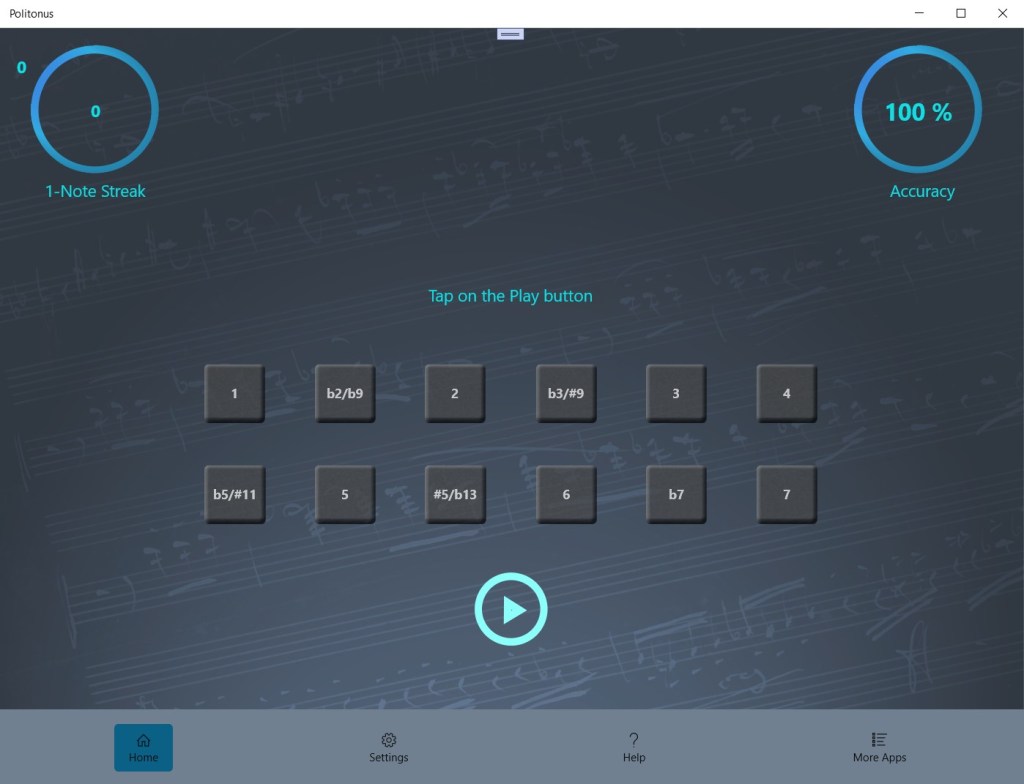1024x784 pixels.
Task: Open the More Apps list icon
Action: (879, 741)
